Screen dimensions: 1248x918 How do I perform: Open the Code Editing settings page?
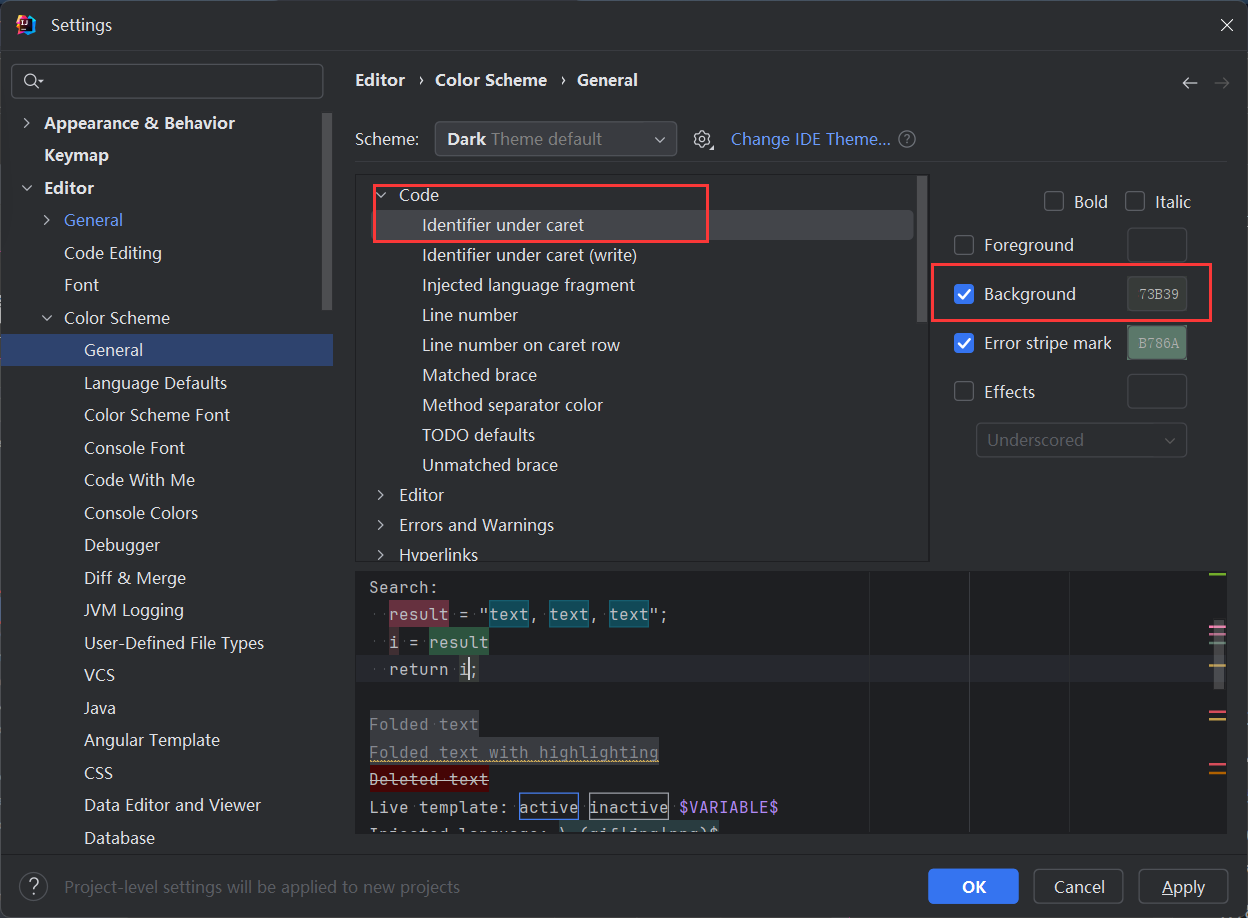(x=113, y=253)
